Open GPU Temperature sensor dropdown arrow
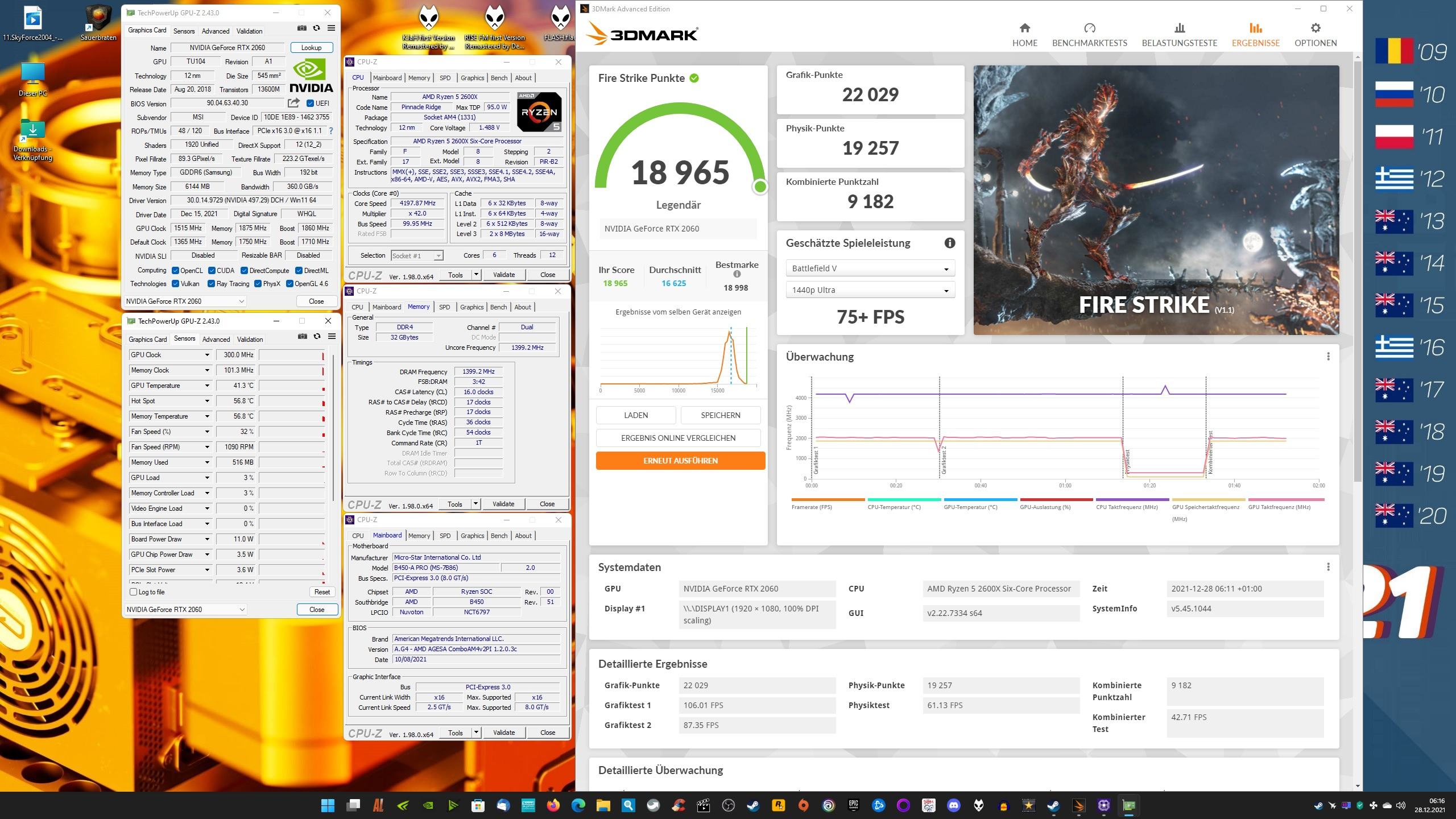Image resolution: width=1456 pixels, height=819 pixels. coord(207,386)
